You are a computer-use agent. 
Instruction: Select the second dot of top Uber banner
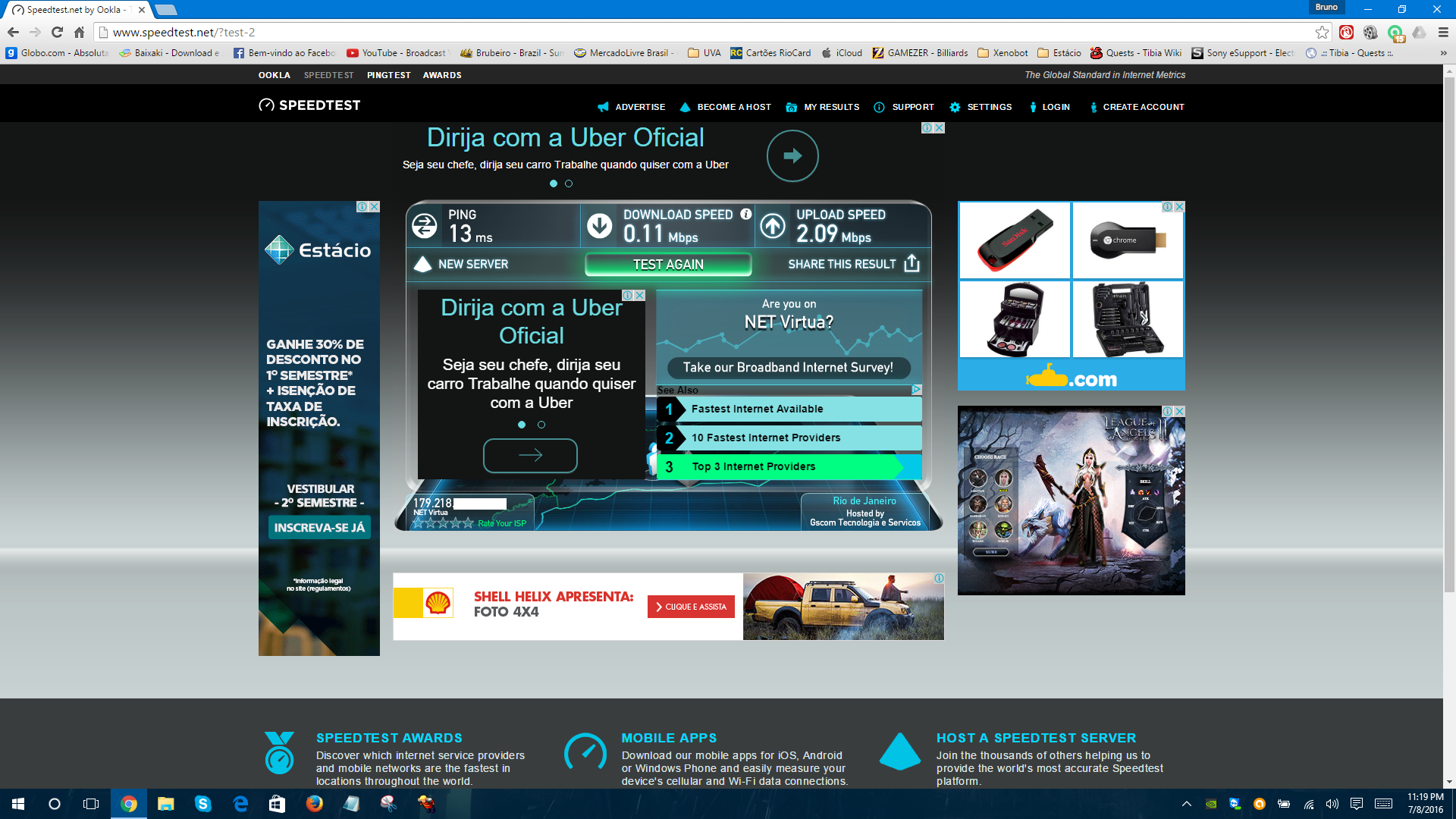tap(569, 184)
